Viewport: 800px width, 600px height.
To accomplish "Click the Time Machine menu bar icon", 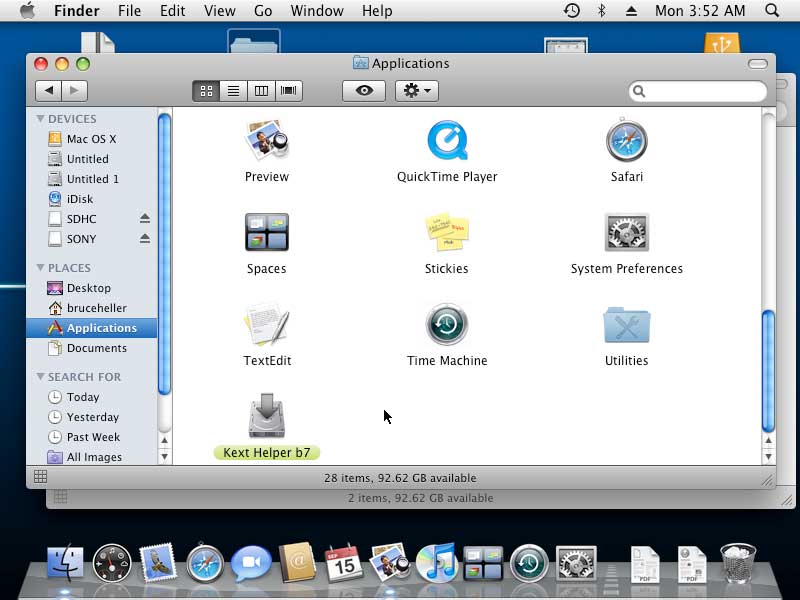I will pos(571,10).
